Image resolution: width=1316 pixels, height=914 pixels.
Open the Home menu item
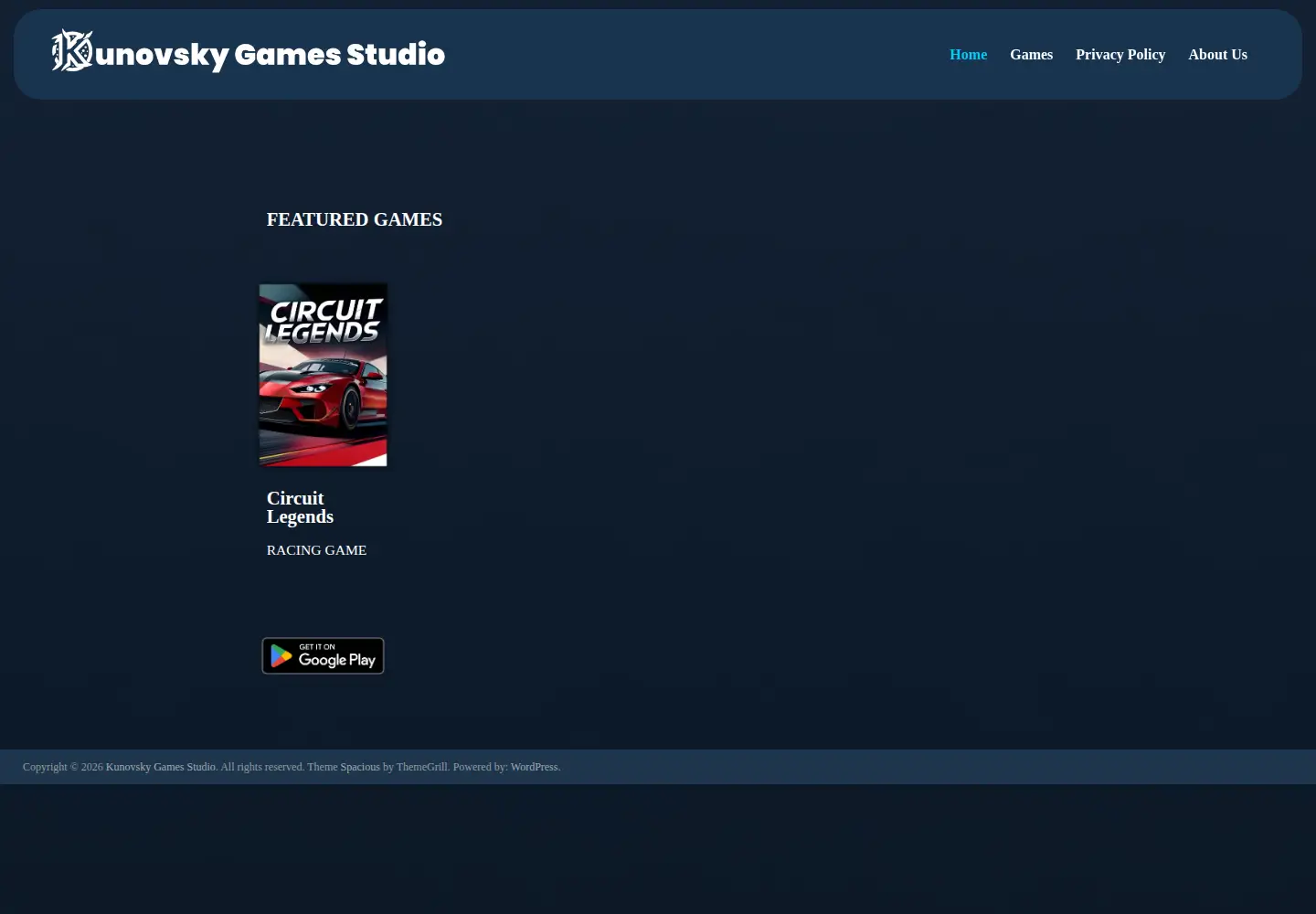(968, 55)
